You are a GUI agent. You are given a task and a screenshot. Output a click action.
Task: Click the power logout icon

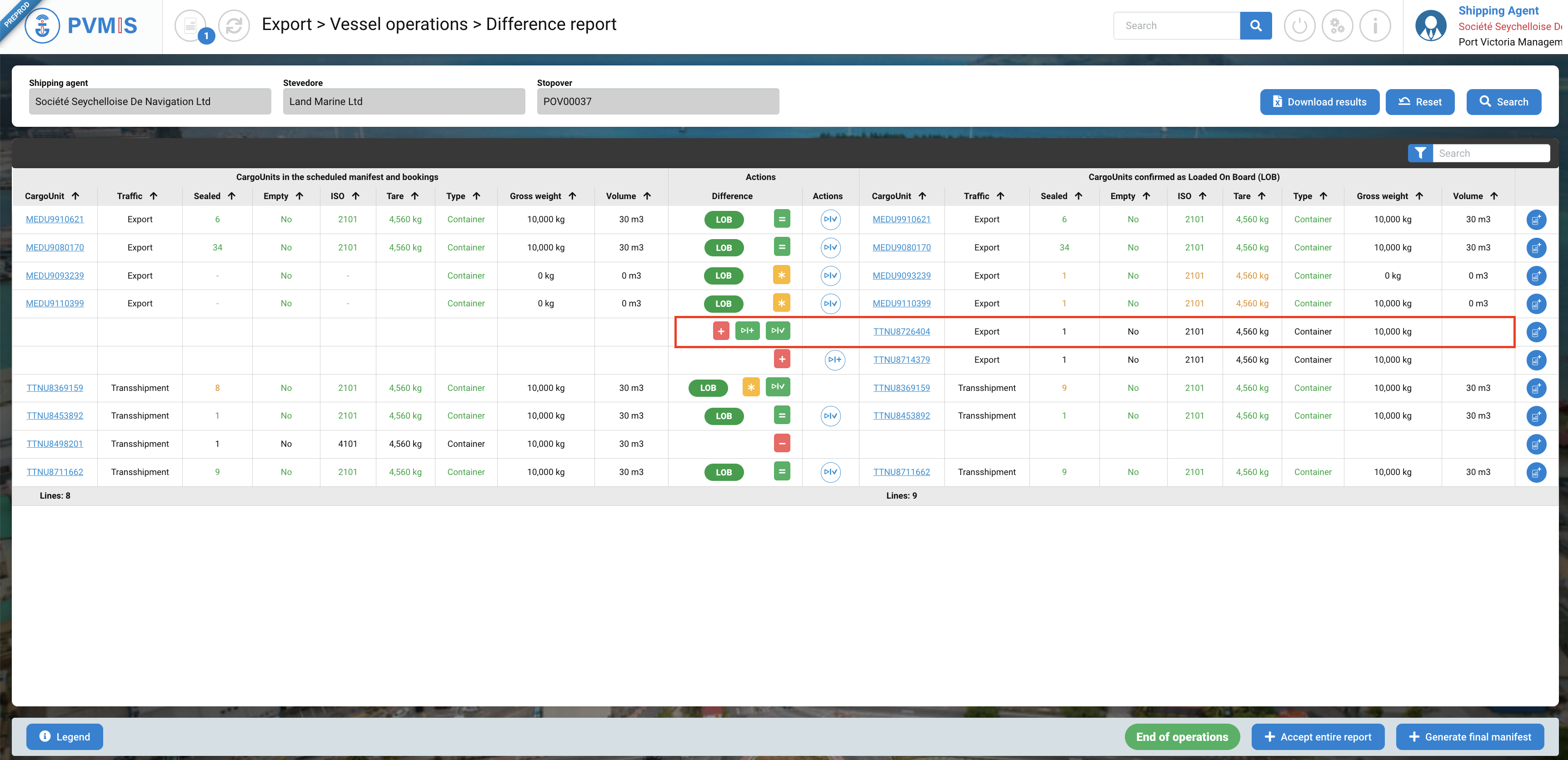click(1299, 25)
